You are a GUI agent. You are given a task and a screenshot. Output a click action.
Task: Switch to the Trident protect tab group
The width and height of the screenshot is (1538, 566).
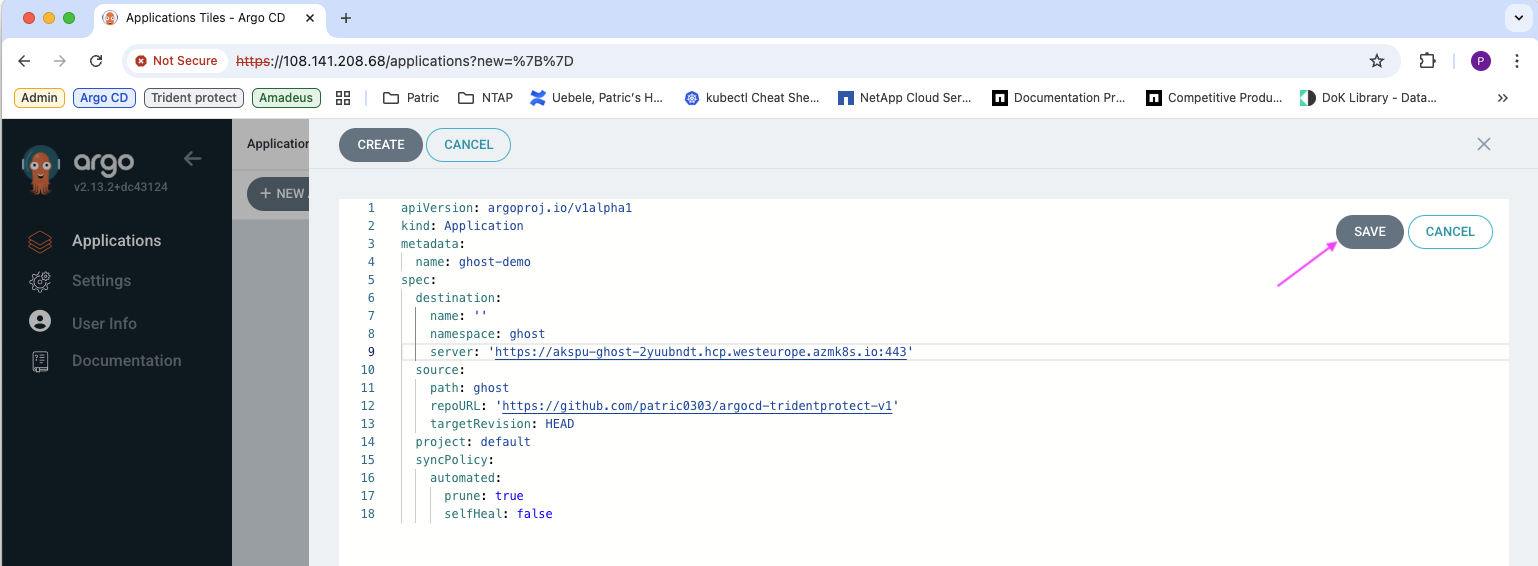pos(194,98)
